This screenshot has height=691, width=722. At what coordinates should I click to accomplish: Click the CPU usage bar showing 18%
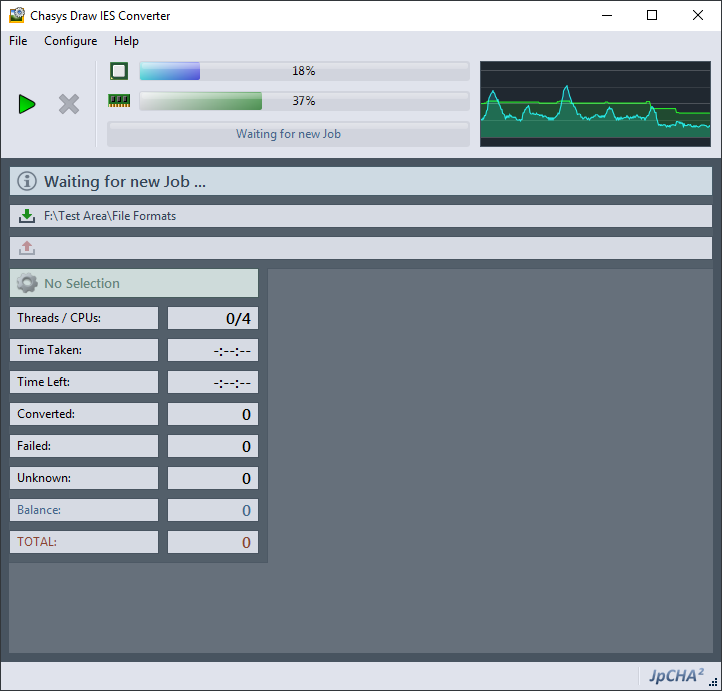pyautogui.click(x=304, y=71)
